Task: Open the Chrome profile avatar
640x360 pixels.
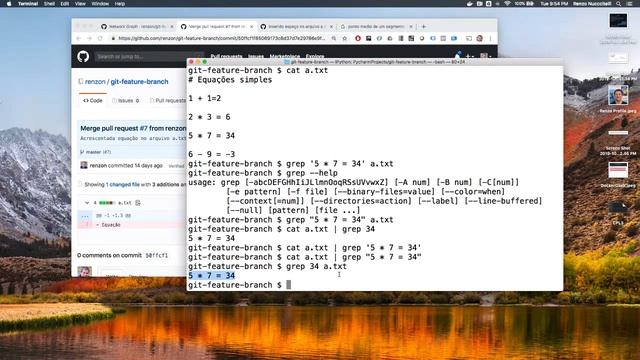Action: (x=480, y=38)
